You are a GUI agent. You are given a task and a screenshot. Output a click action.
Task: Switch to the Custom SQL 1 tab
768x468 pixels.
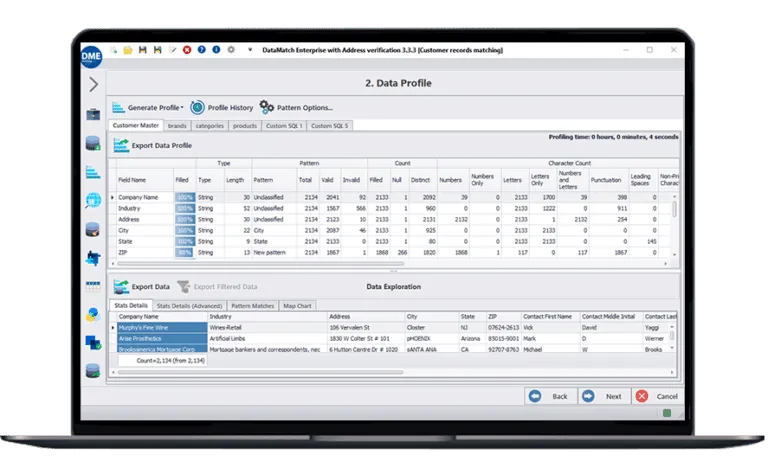click(x=284, y=126)
